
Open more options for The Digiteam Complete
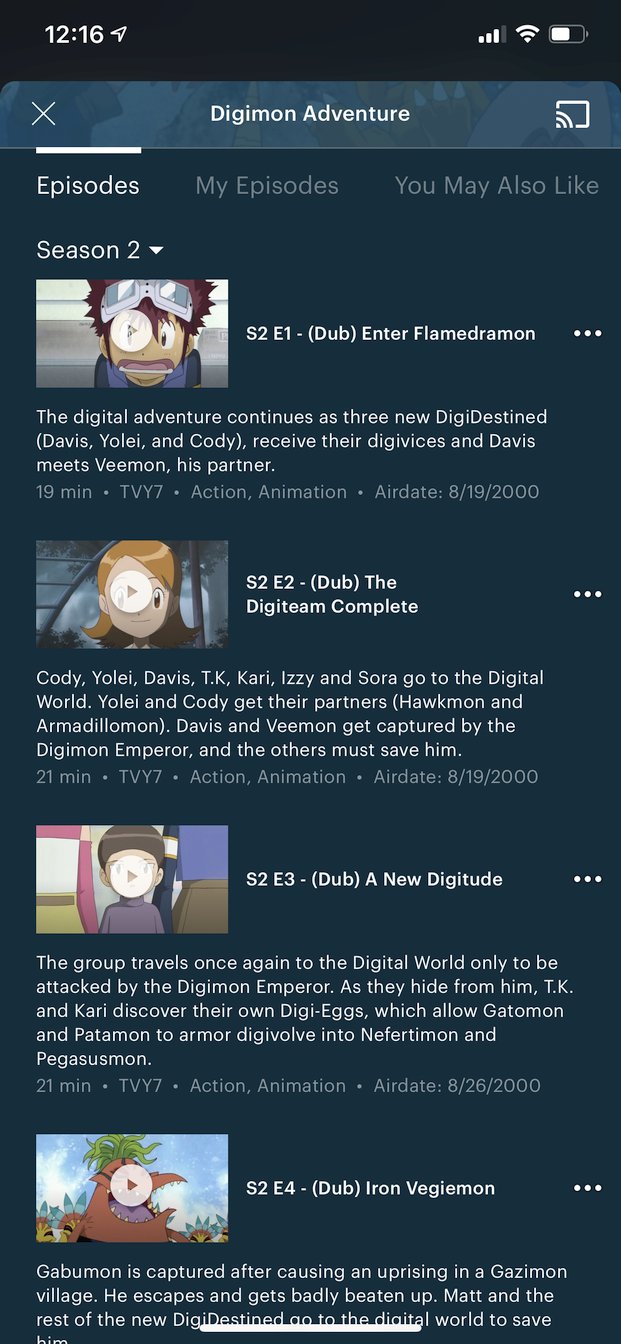[x=588, y=595]
